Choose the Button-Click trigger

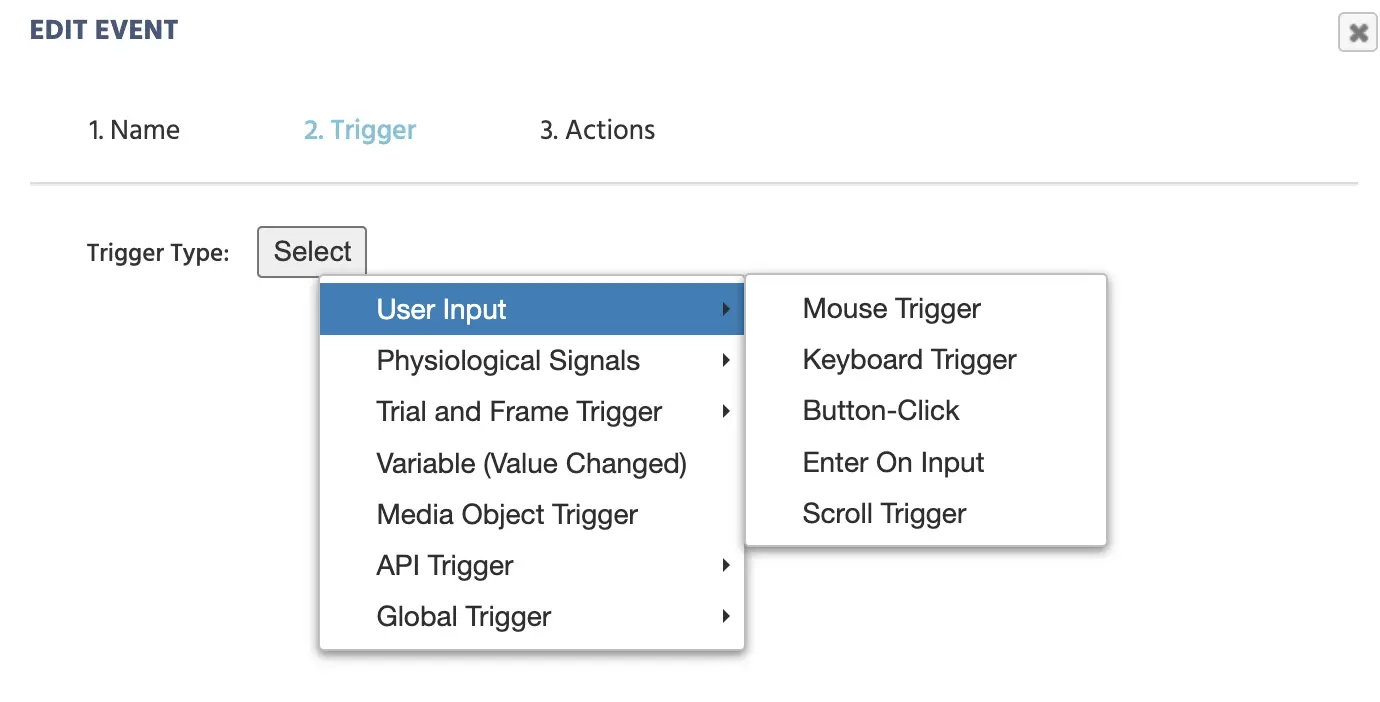coord(880,411)
